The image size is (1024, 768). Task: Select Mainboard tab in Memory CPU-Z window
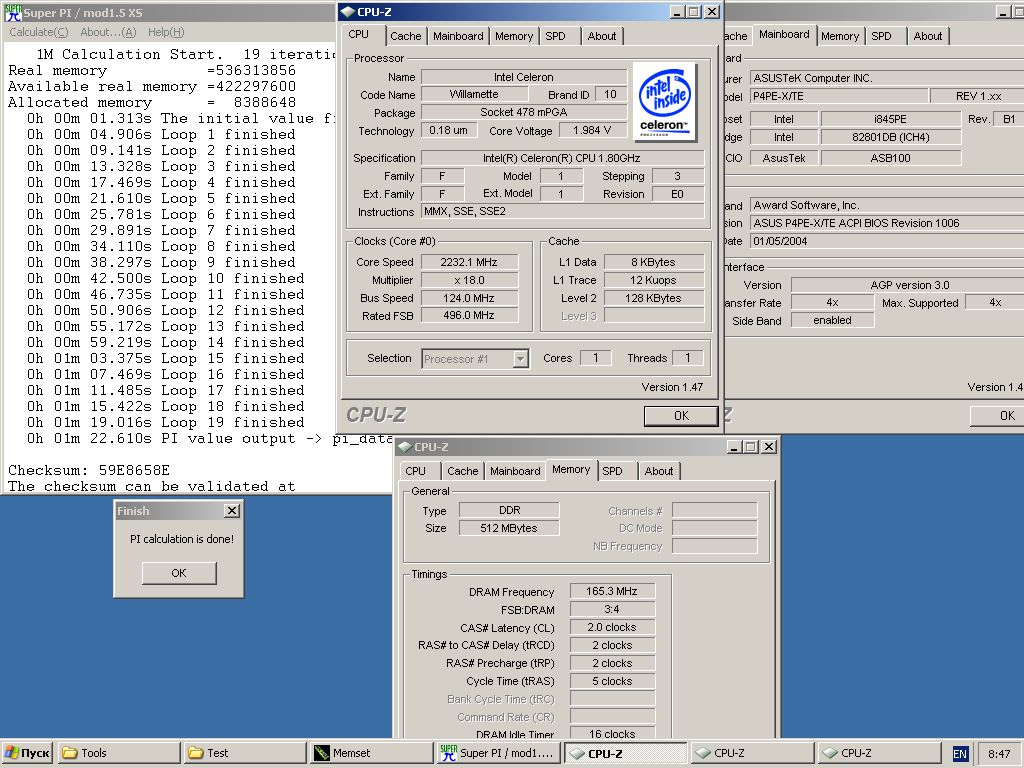coord(515,471)
